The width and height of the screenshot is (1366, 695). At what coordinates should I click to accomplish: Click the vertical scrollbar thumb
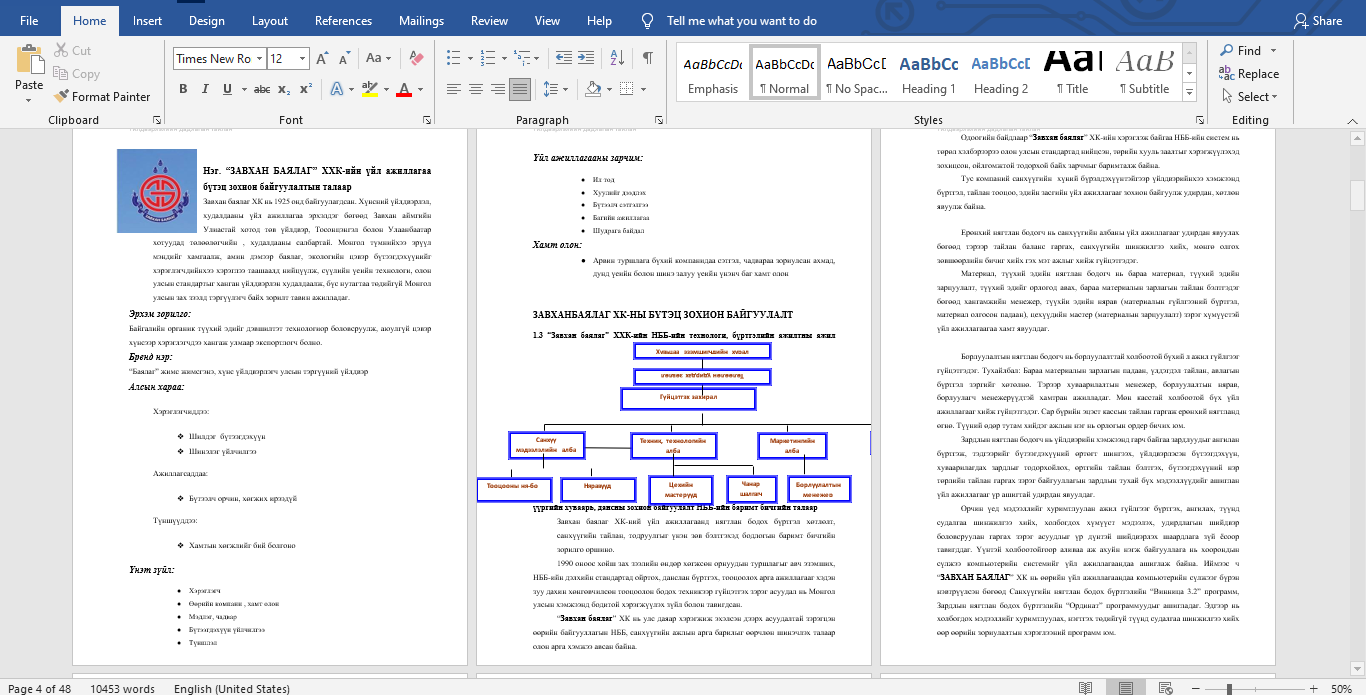point(1357,196)
